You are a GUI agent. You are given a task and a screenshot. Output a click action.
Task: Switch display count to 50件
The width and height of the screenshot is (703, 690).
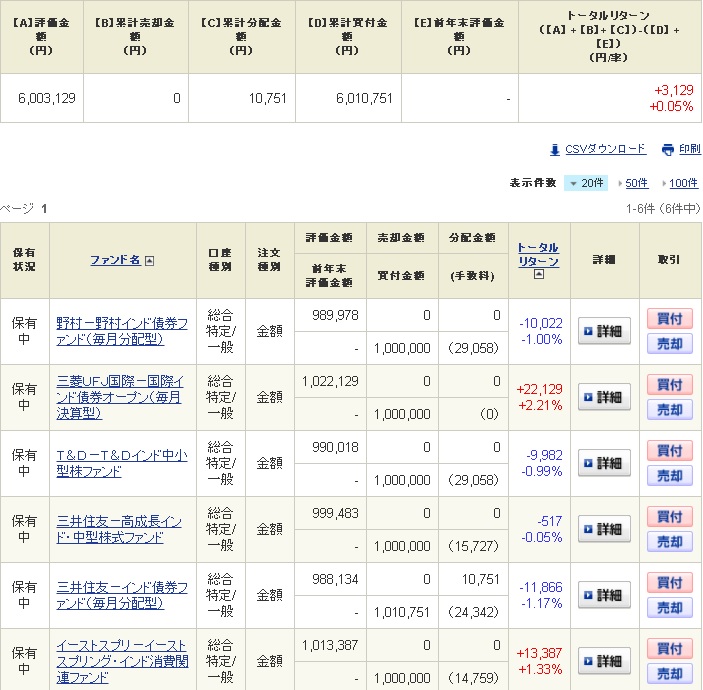636,183
